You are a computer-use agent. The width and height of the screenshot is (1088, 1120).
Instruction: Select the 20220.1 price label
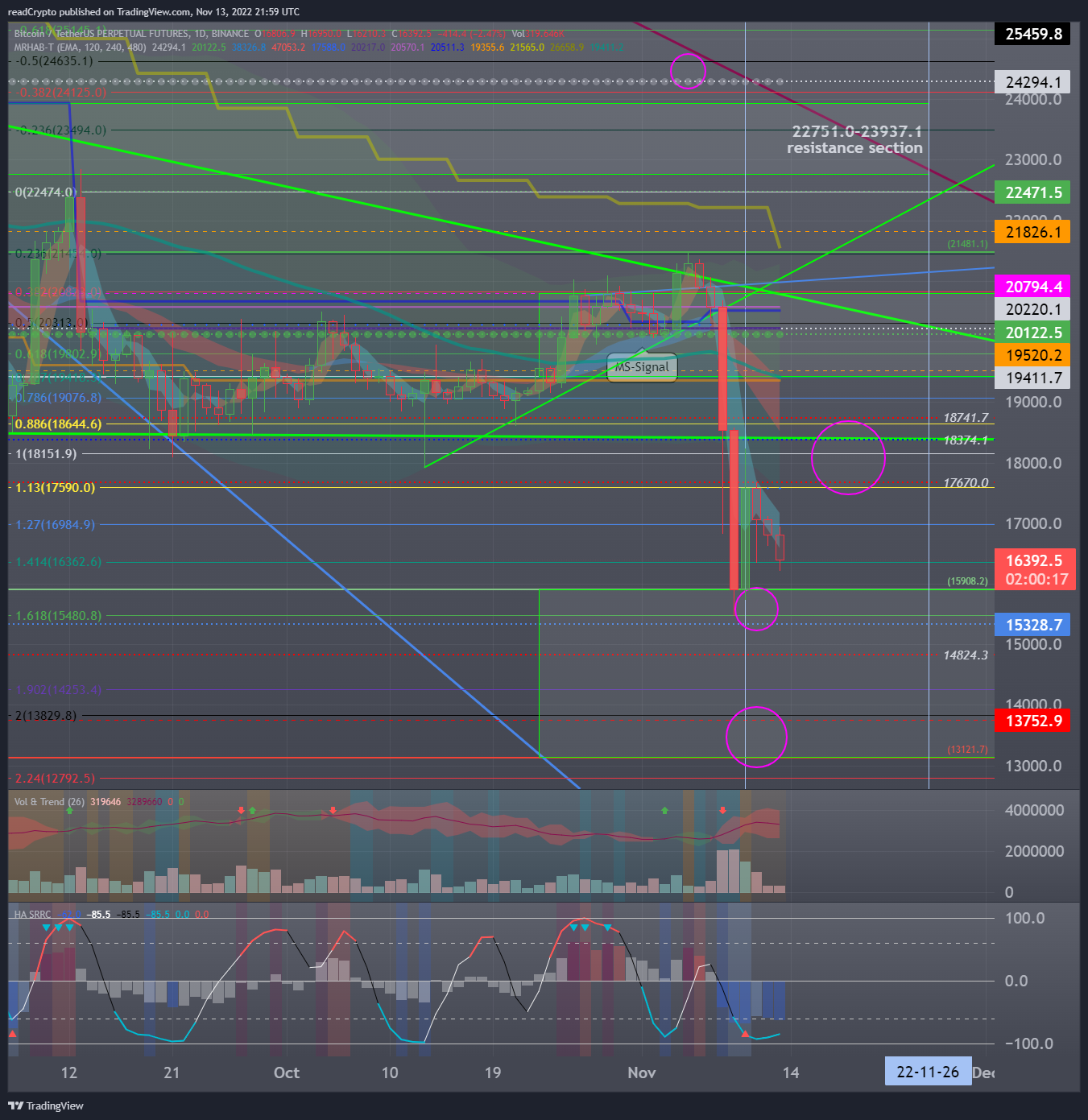click(1033, 309)
